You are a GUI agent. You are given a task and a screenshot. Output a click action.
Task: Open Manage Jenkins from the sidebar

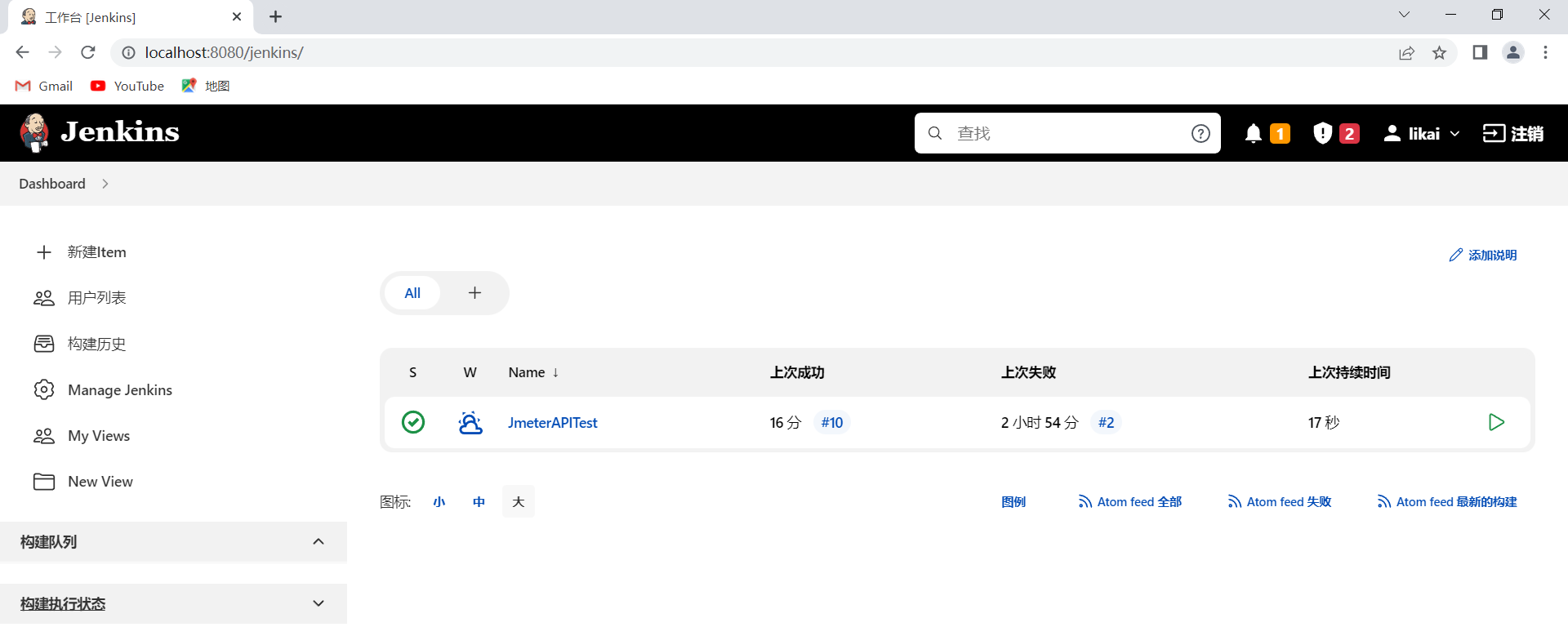(x=120, y=390)
